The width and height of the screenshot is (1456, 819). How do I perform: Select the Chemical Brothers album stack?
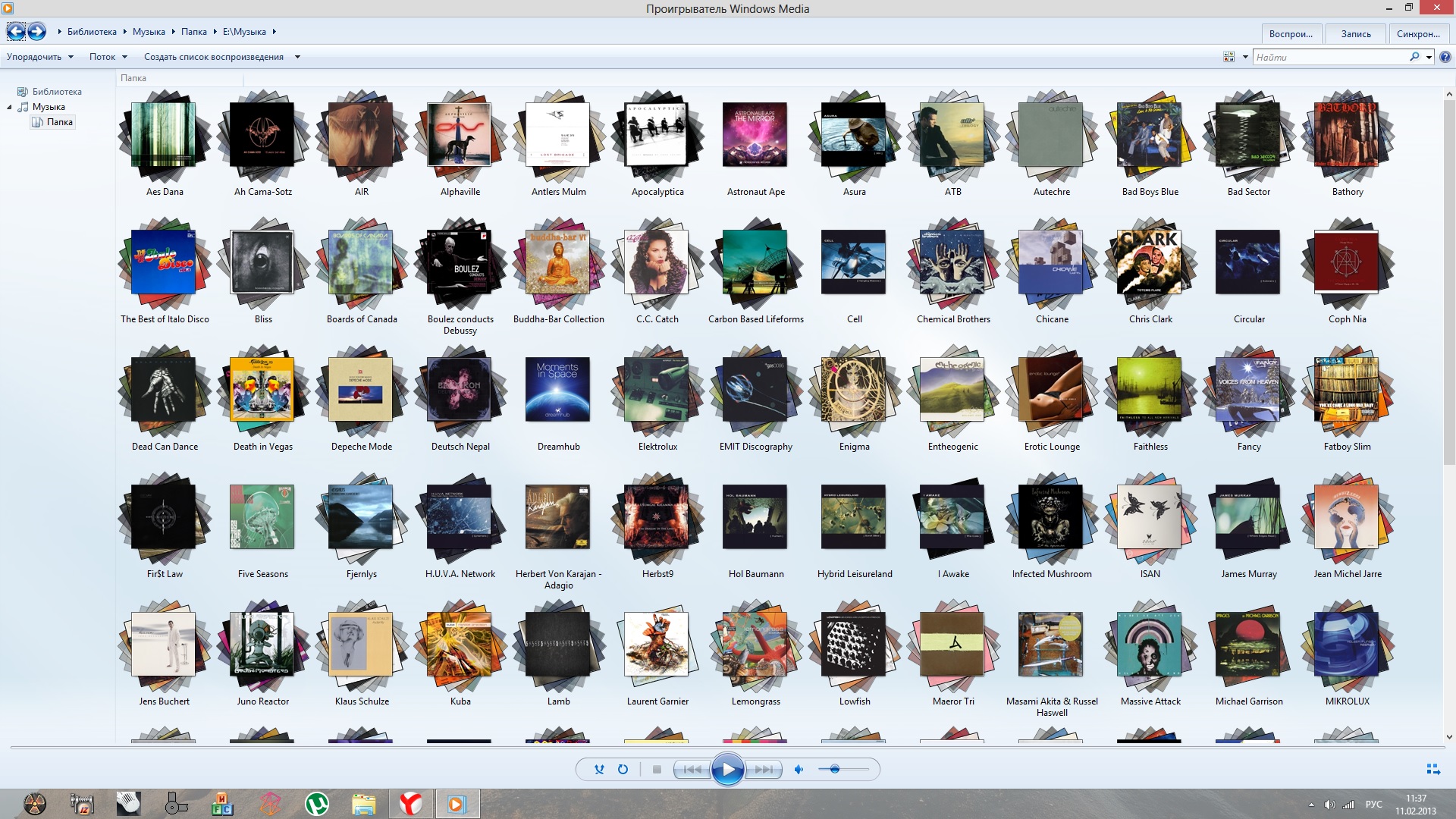click(953, 262)
